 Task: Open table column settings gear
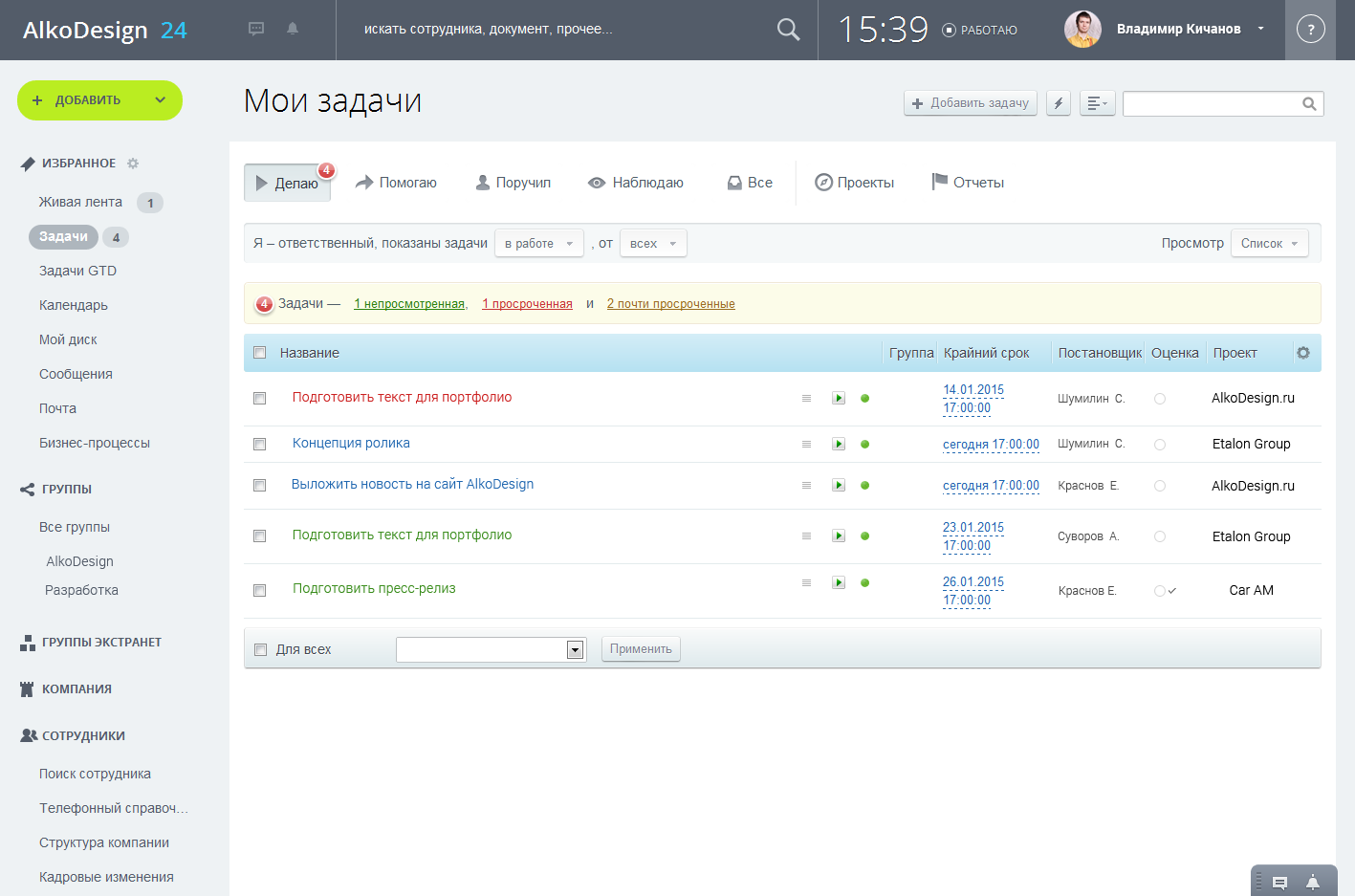(x=1303, y=353)
